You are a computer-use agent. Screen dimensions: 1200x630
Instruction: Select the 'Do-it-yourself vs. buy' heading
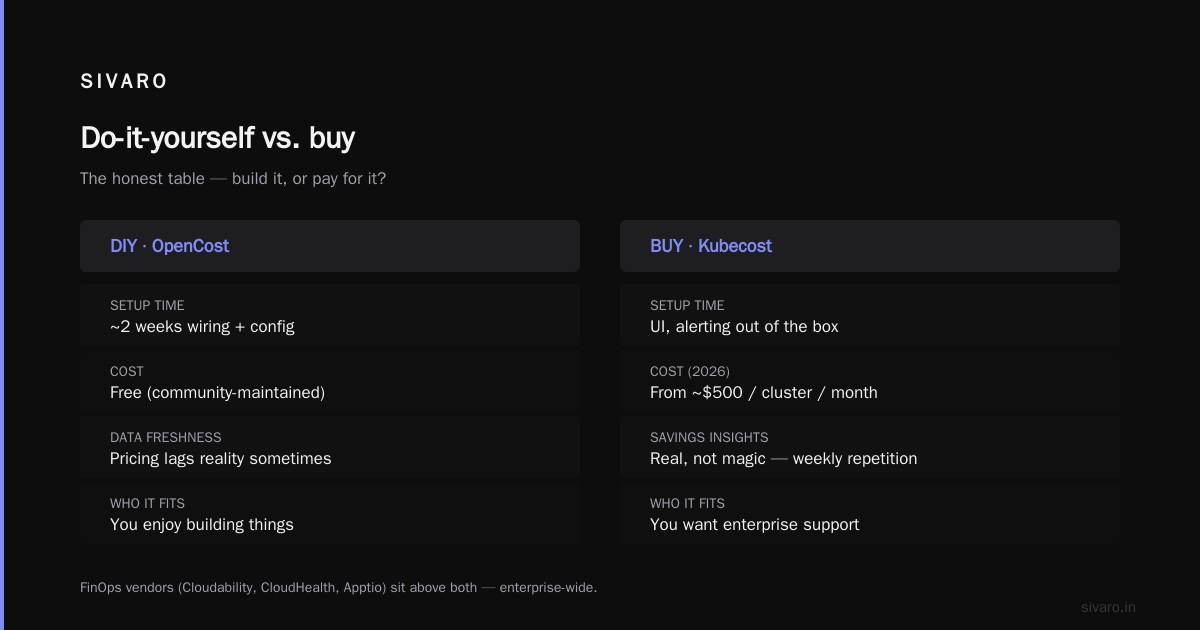218,137
